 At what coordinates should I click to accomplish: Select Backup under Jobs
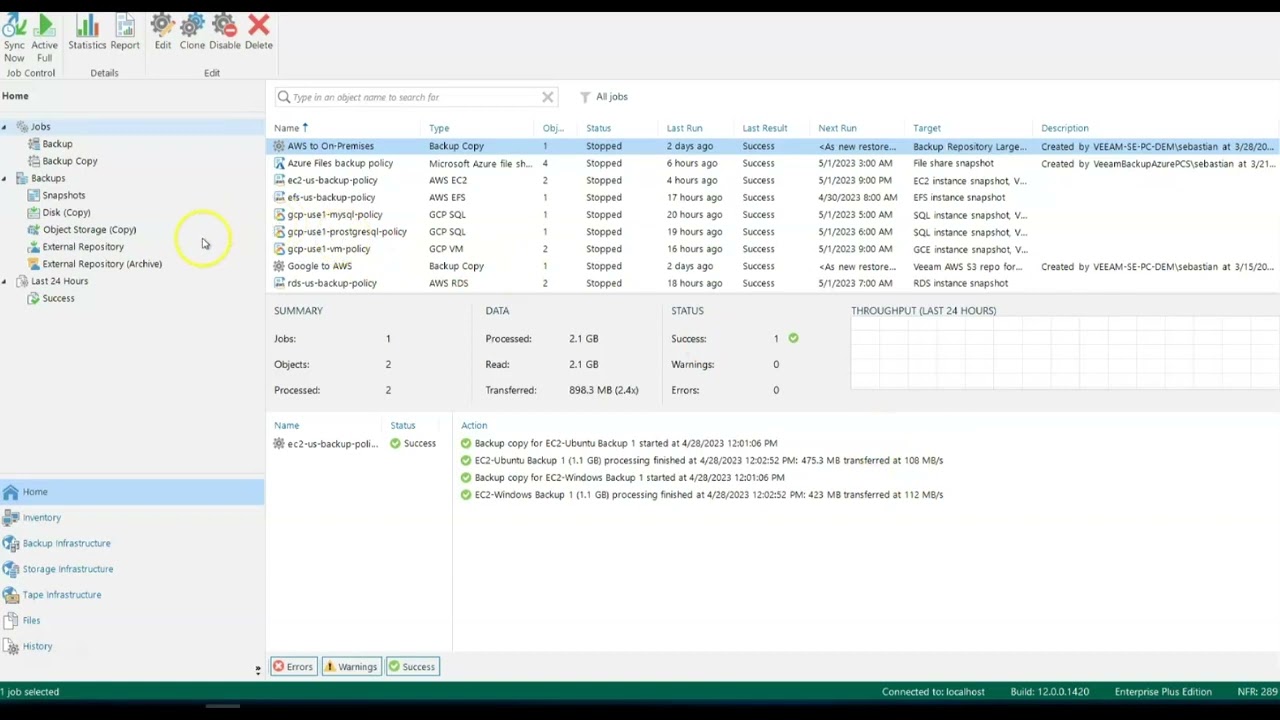[57, 144]
